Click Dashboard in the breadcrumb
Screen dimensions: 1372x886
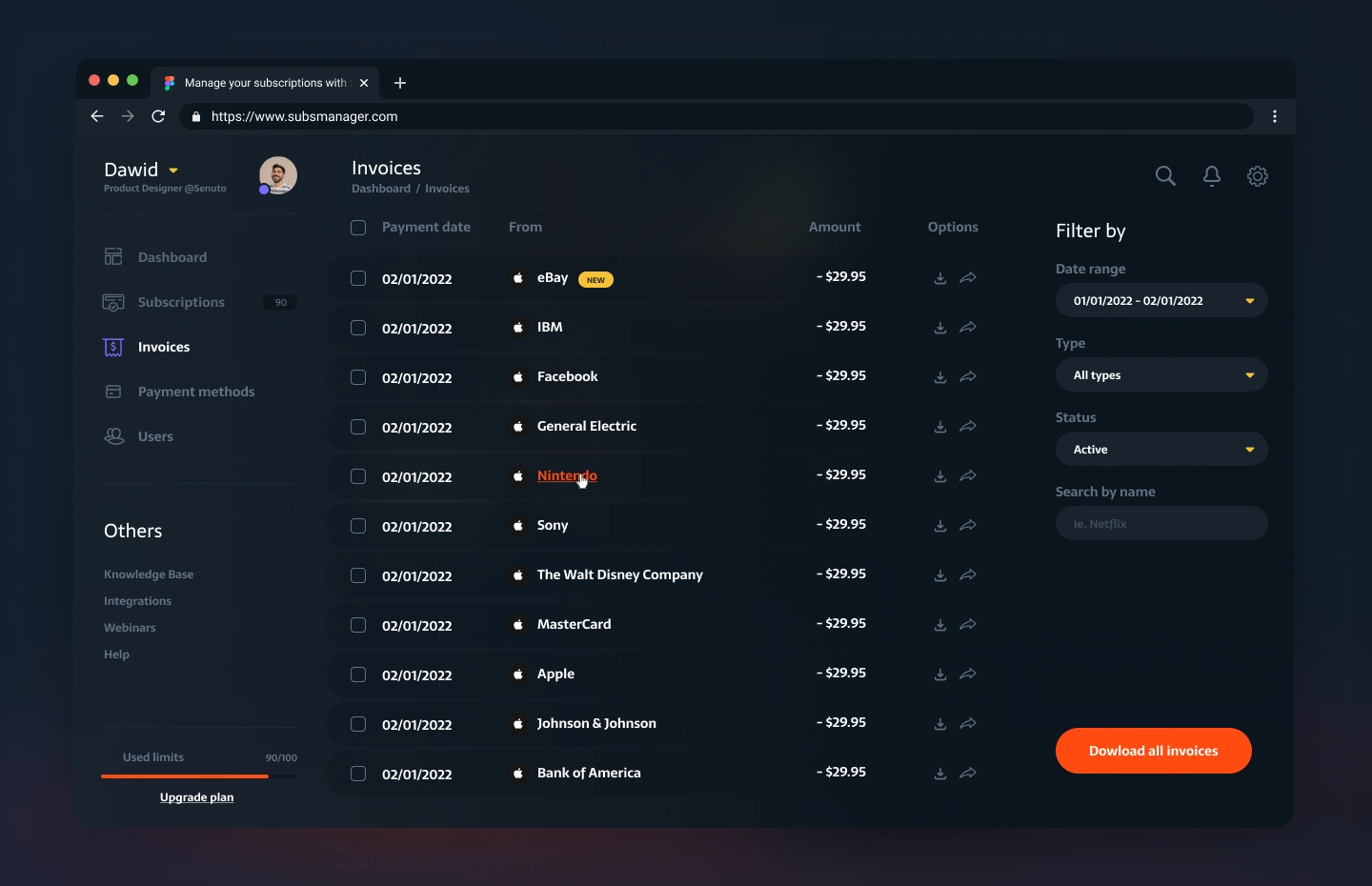click(x=381, y=189)
